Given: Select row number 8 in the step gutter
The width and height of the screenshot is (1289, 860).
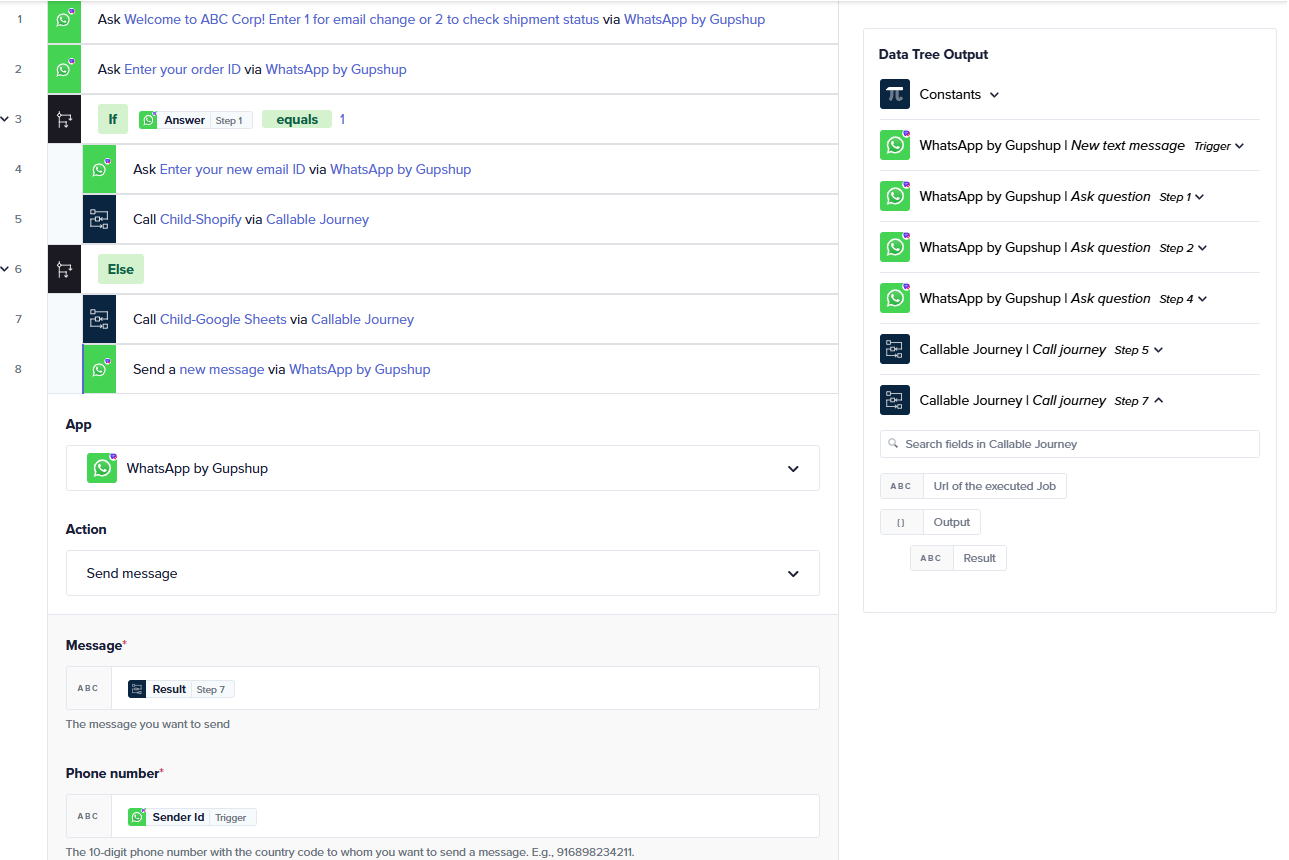Looking at the screenshot, I should tap(18, 369).
